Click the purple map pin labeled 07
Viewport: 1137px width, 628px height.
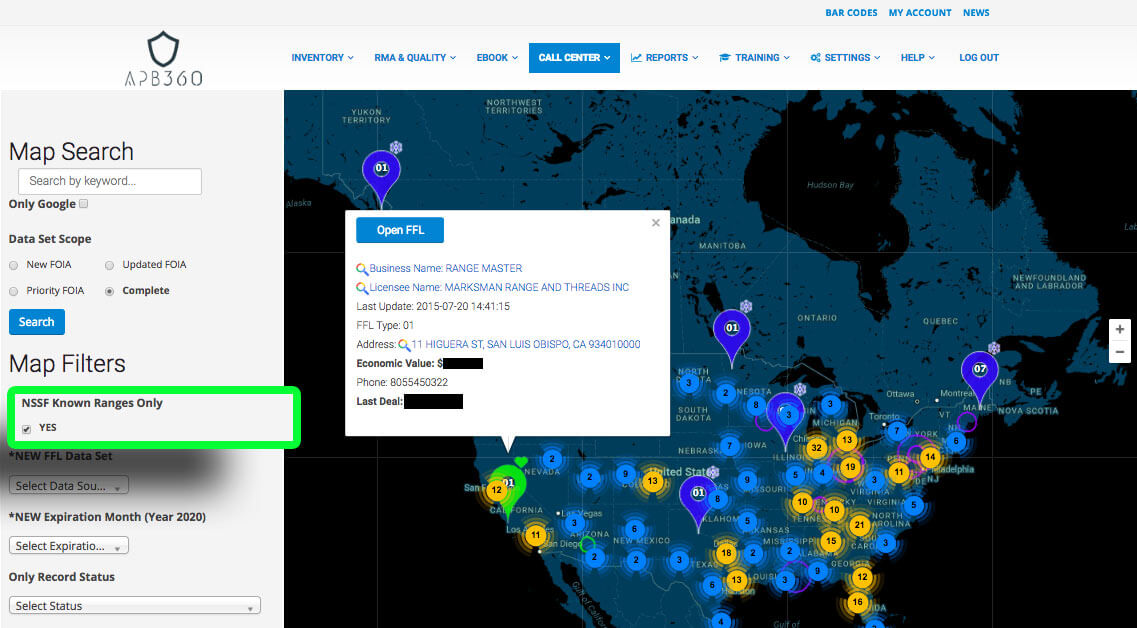979,371
